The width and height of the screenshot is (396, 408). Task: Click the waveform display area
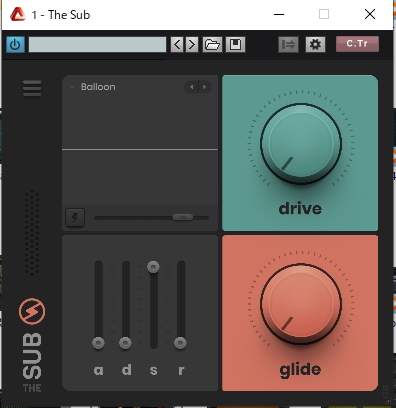pos(140,149)
